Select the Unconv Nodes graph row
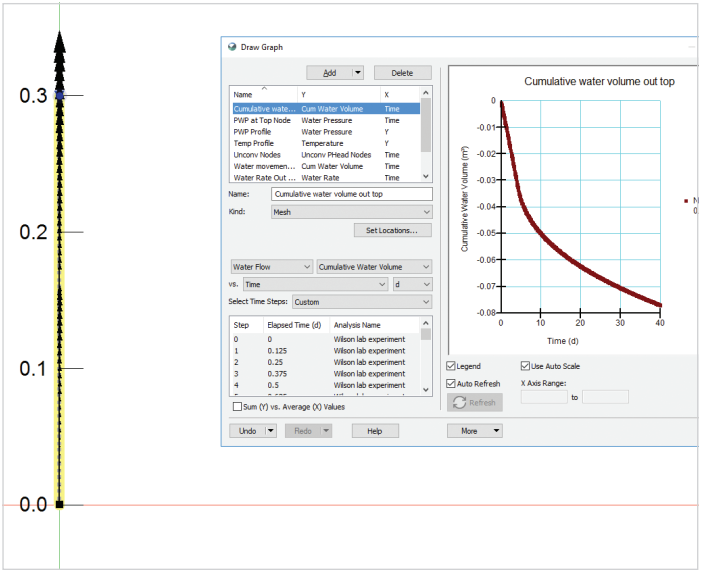The height and width of the screenshot is (573, 701). tap(326, 155)
